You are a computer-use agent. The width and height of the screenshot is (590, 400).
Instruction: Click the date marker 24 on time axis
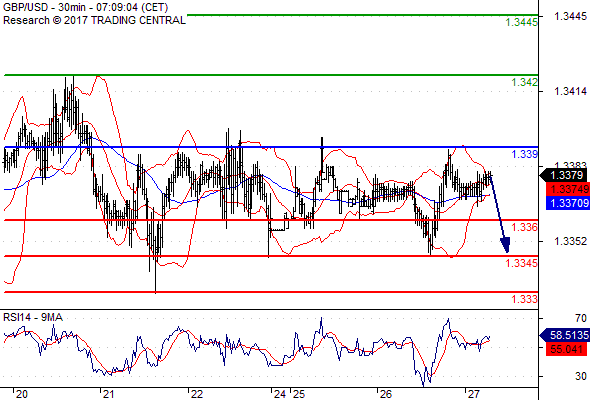(x=280, y=394)
